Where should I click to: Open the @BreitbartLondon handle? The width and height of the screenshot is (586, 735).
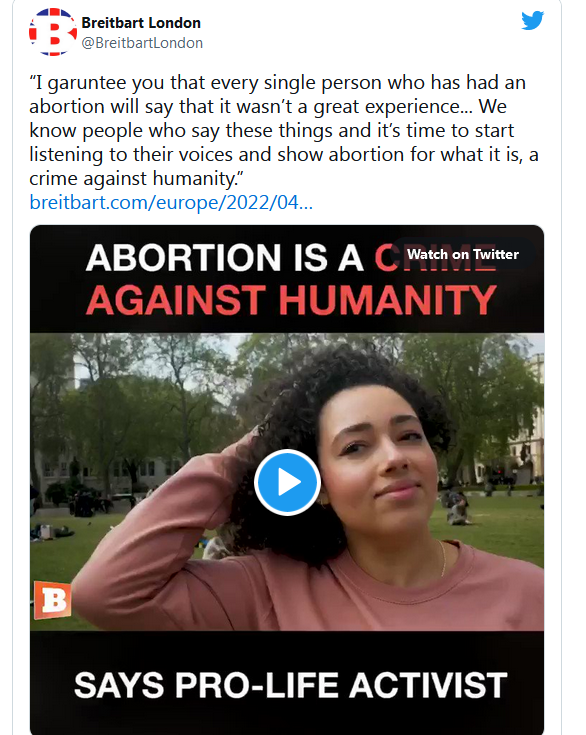pyautogui.click(x=142, y=43)
